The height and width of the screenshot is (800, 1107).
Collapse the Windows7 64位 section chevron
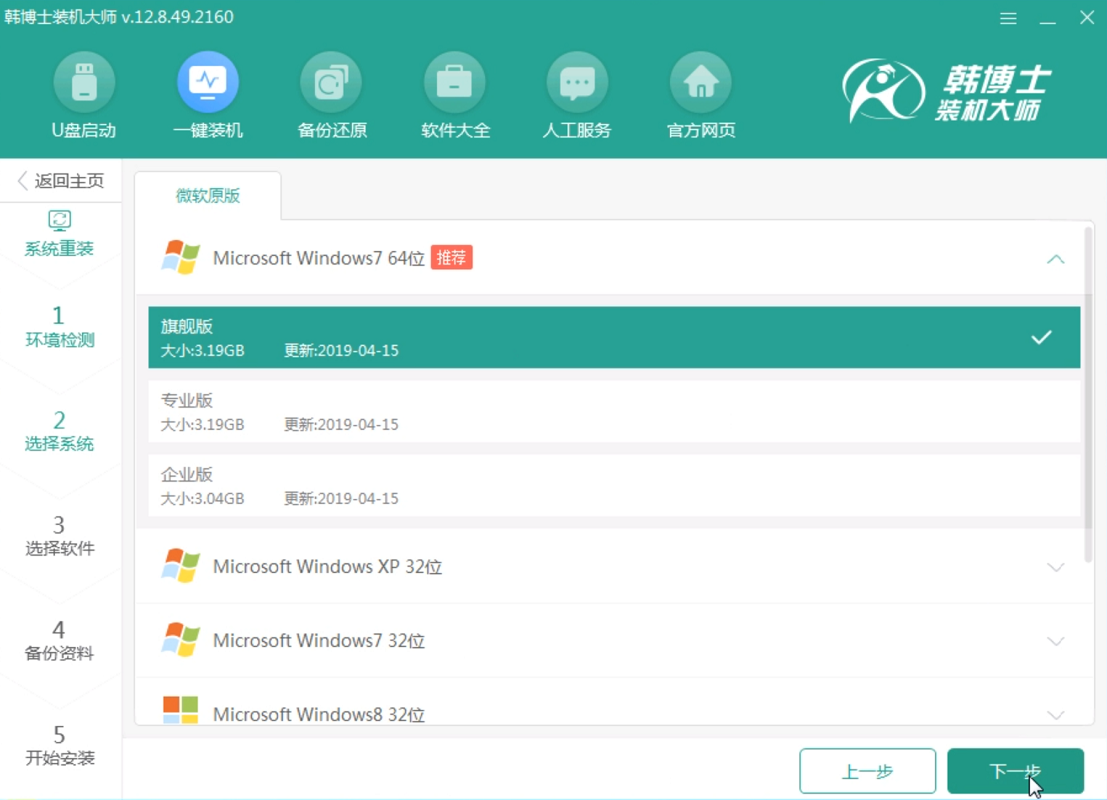pyautogui.click(x=1055, y=259)
